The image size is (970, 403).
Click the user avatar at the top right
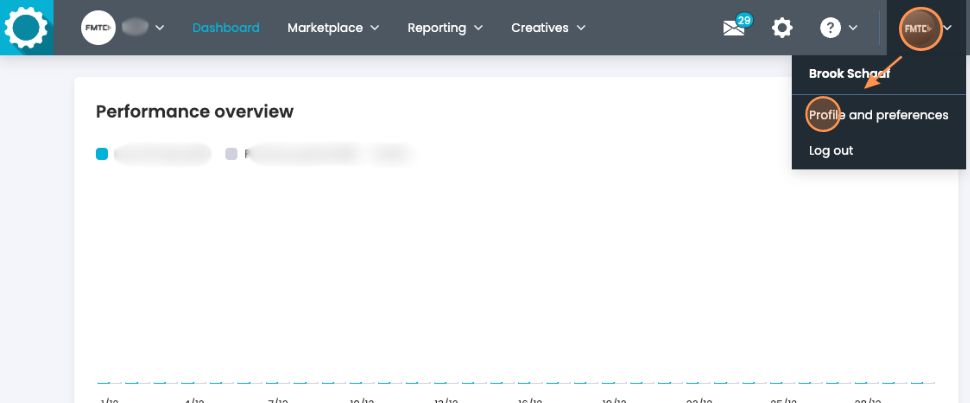[x=918, y=28]
